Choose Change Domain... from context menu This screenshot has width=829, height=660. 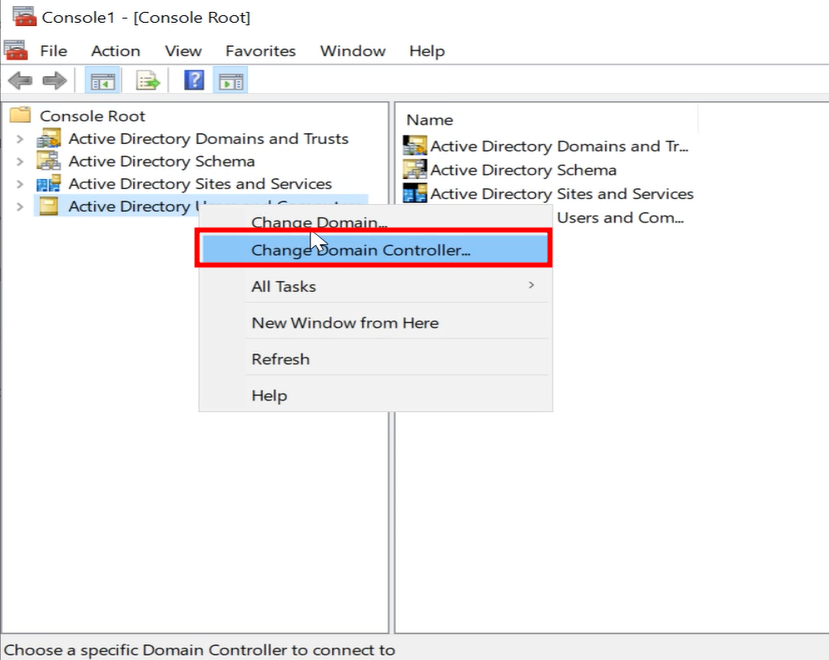click(x=375, y=221)
